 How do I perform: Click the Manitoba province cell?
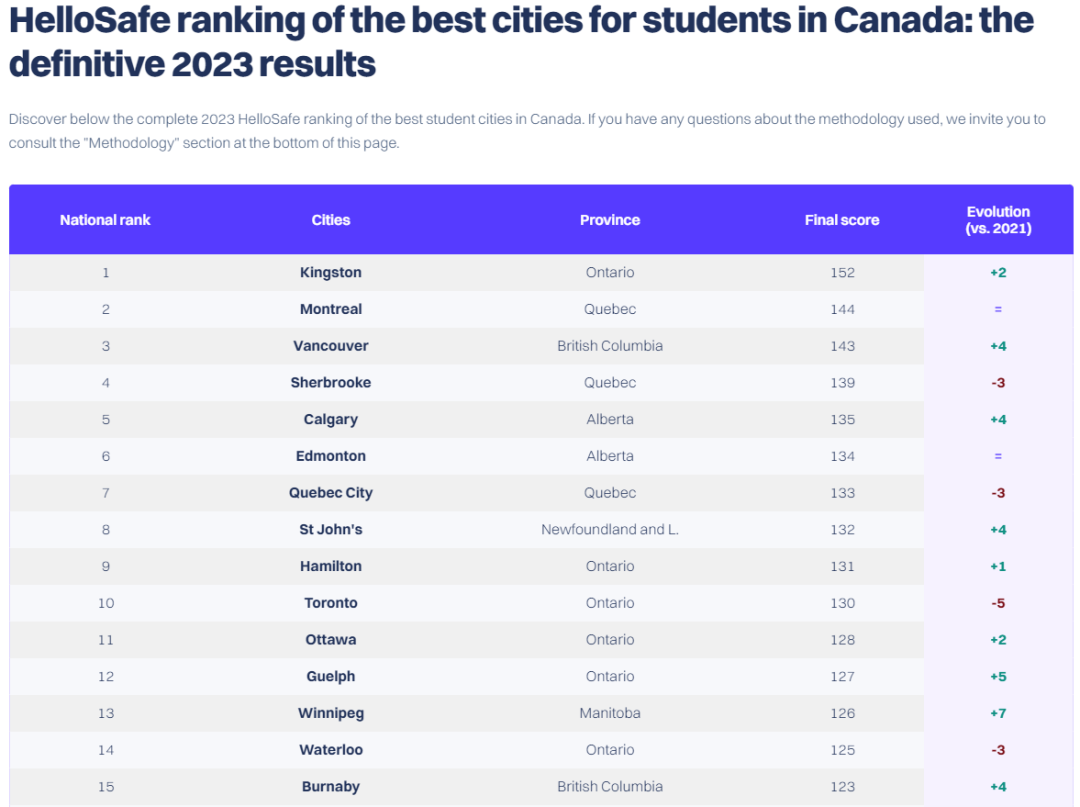[x=610, y=713]
